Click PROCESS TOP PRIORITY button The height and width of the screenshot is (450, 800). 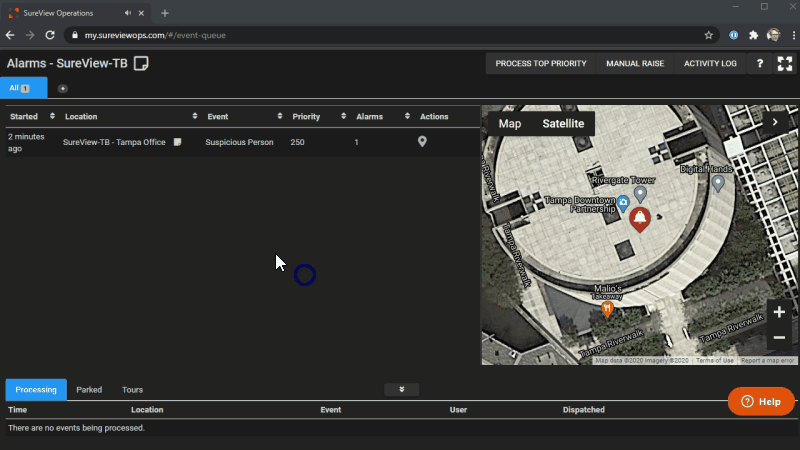point(541,64)
